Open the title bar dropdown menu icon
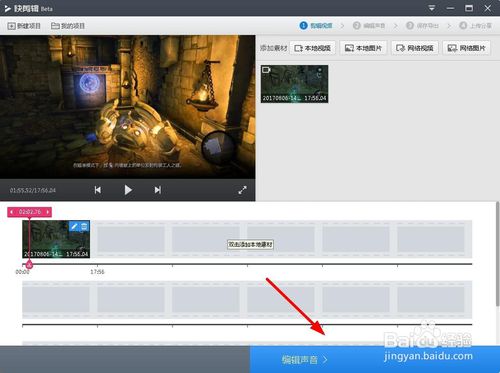The height and width of the screenshot is (373, 500). (x=432, y=8)
